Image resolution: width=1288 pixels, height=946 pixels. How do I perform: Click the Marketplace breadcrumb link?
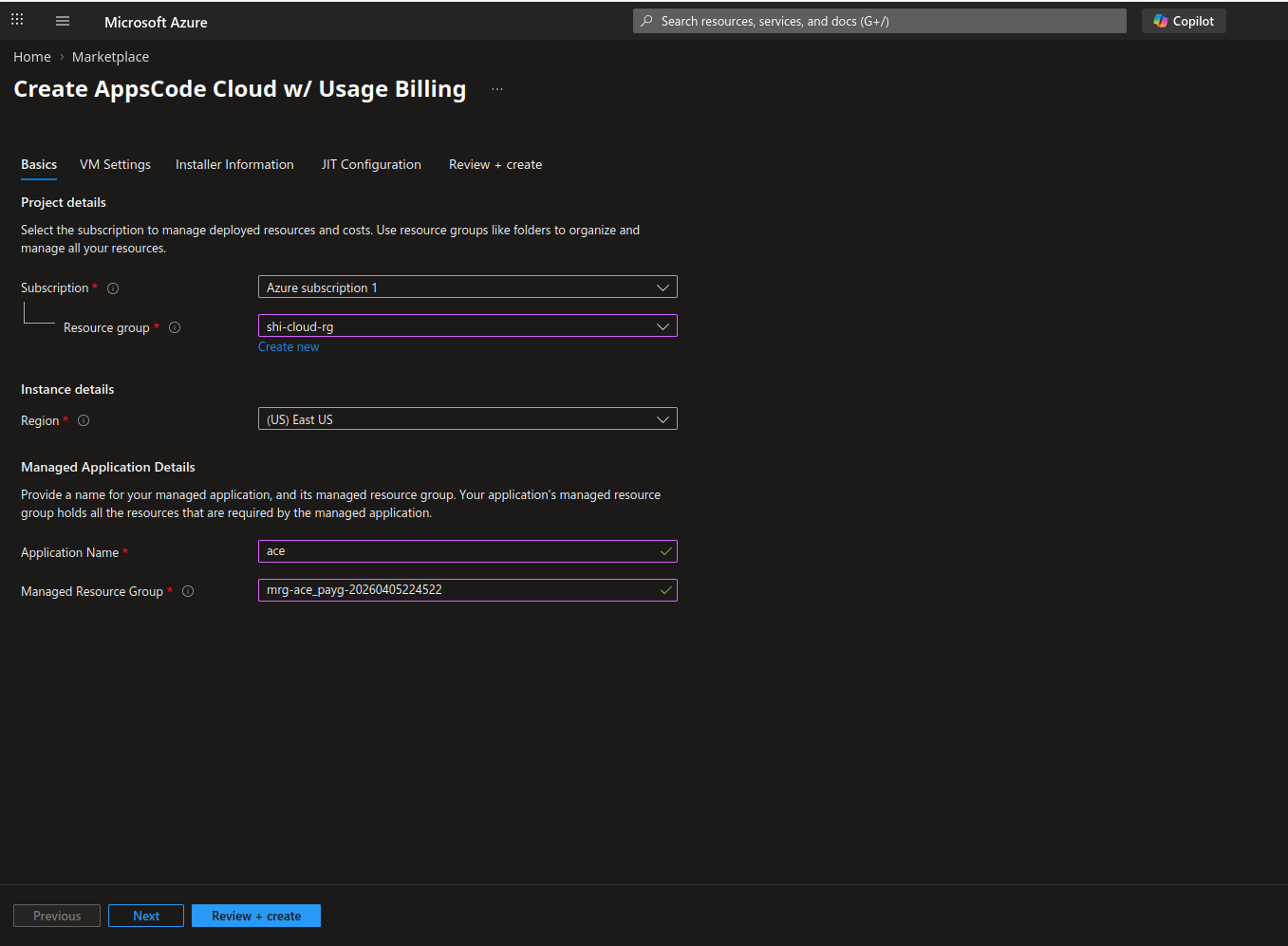[110, 57]
